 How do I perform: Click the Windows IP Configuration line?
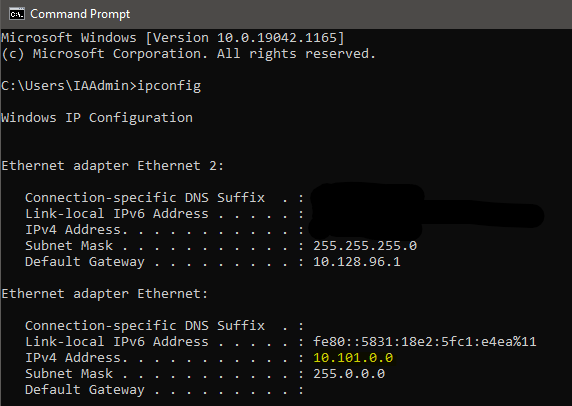point(97,118)
